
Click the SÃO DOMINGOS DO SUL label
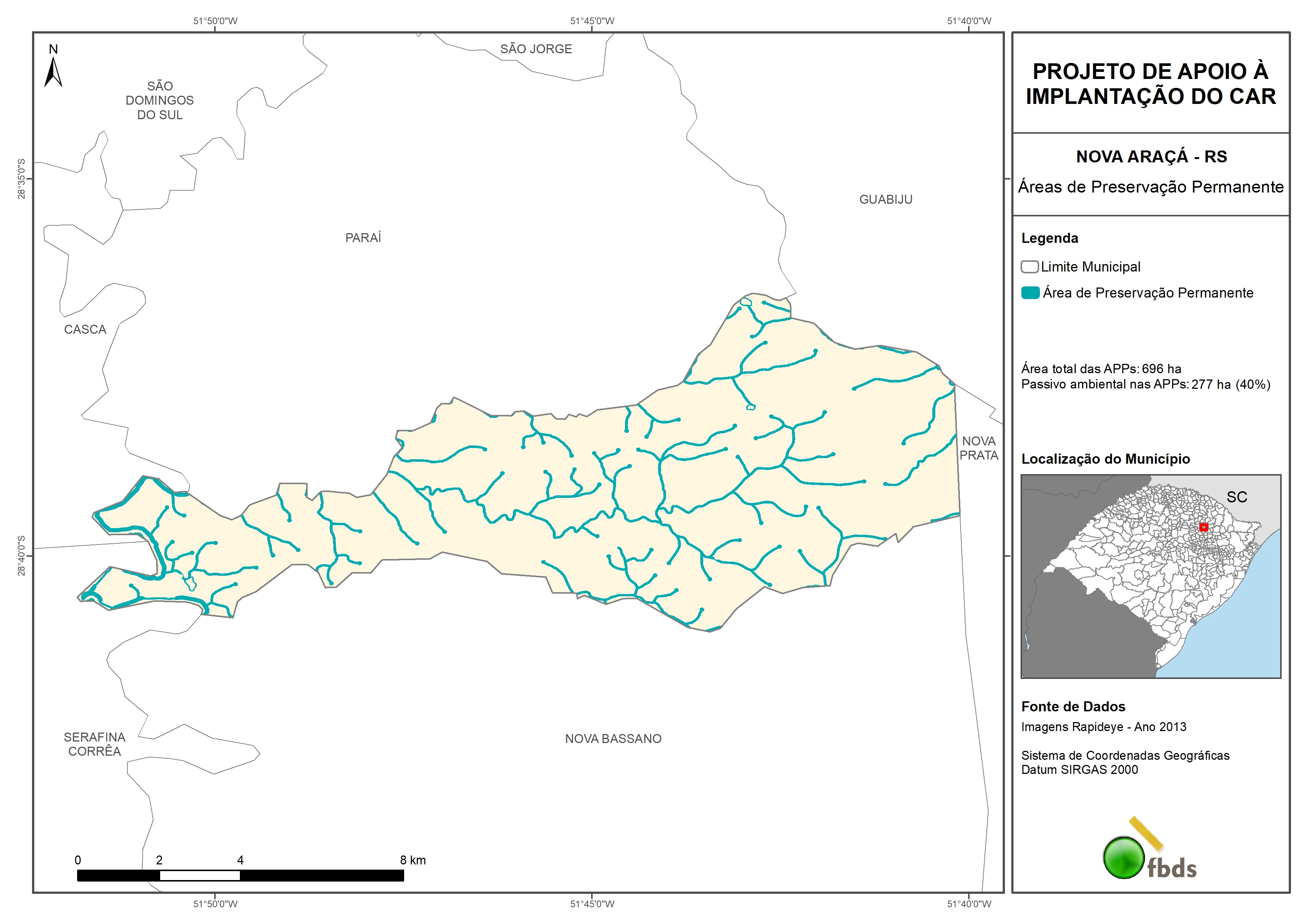pyautogui.click(x=160, y=100)
